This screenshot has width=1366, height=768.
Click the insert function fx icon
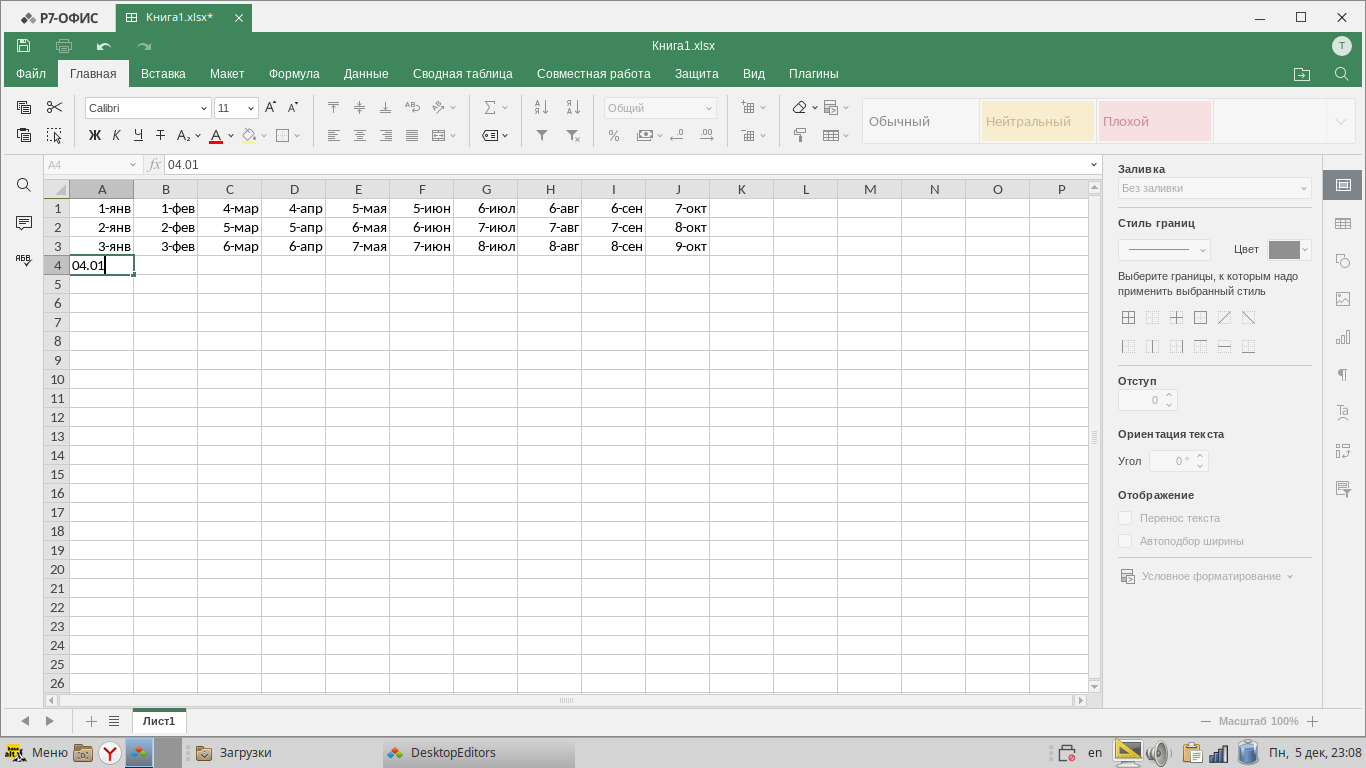pos(155,165)
